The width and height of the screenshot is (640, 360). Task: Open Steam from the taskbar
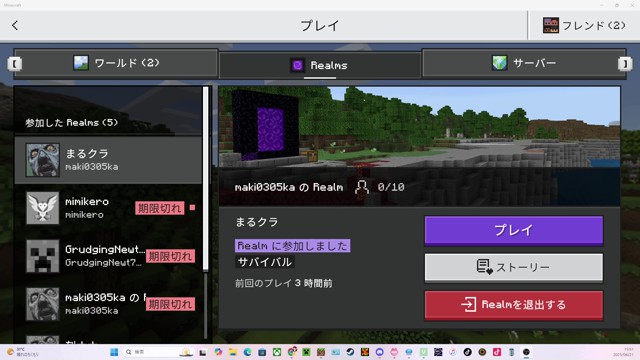tap(350, 352)
